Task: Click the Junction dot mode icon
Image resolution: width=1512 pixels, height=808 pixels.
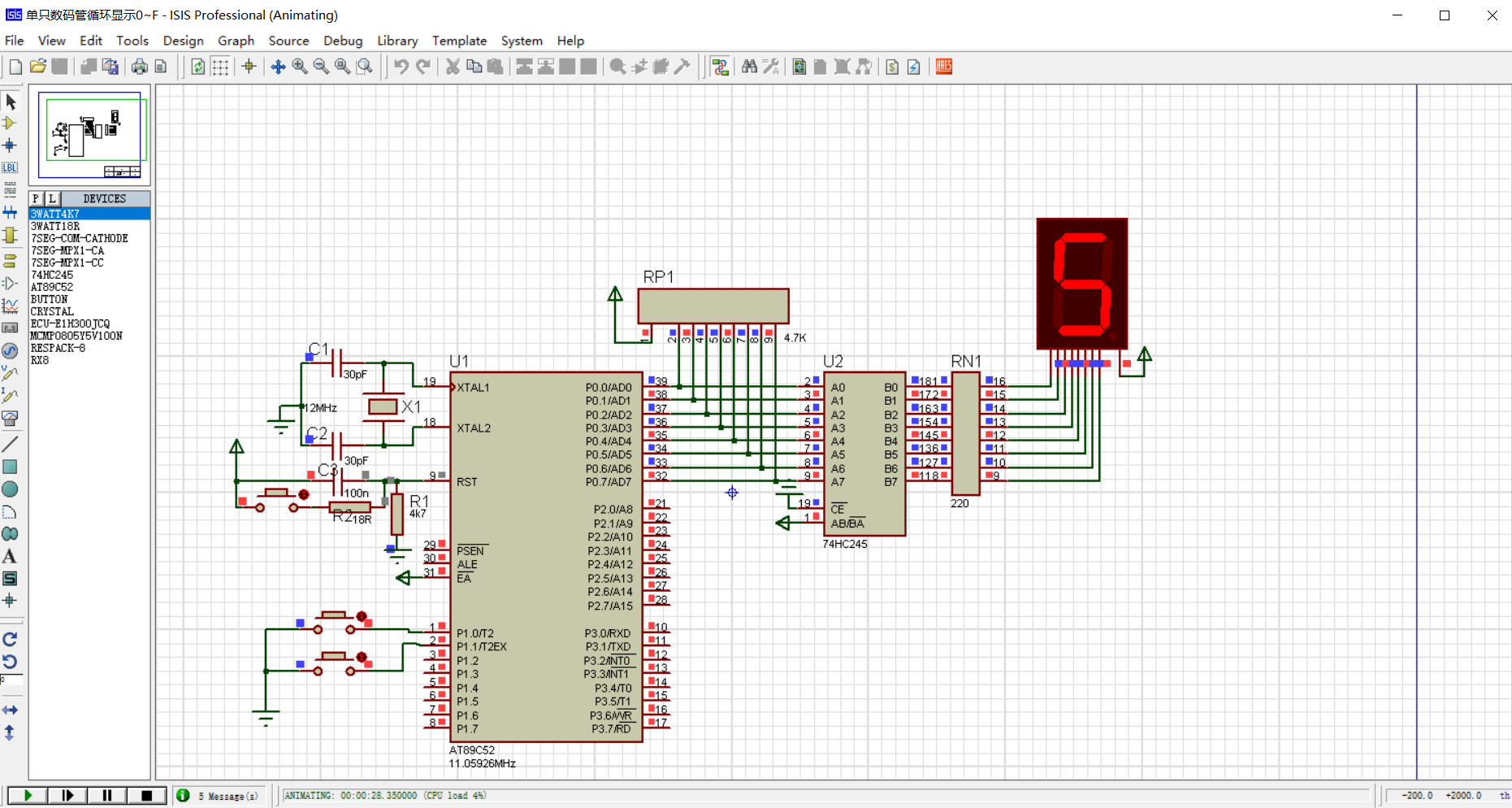Action: (10, 146)
